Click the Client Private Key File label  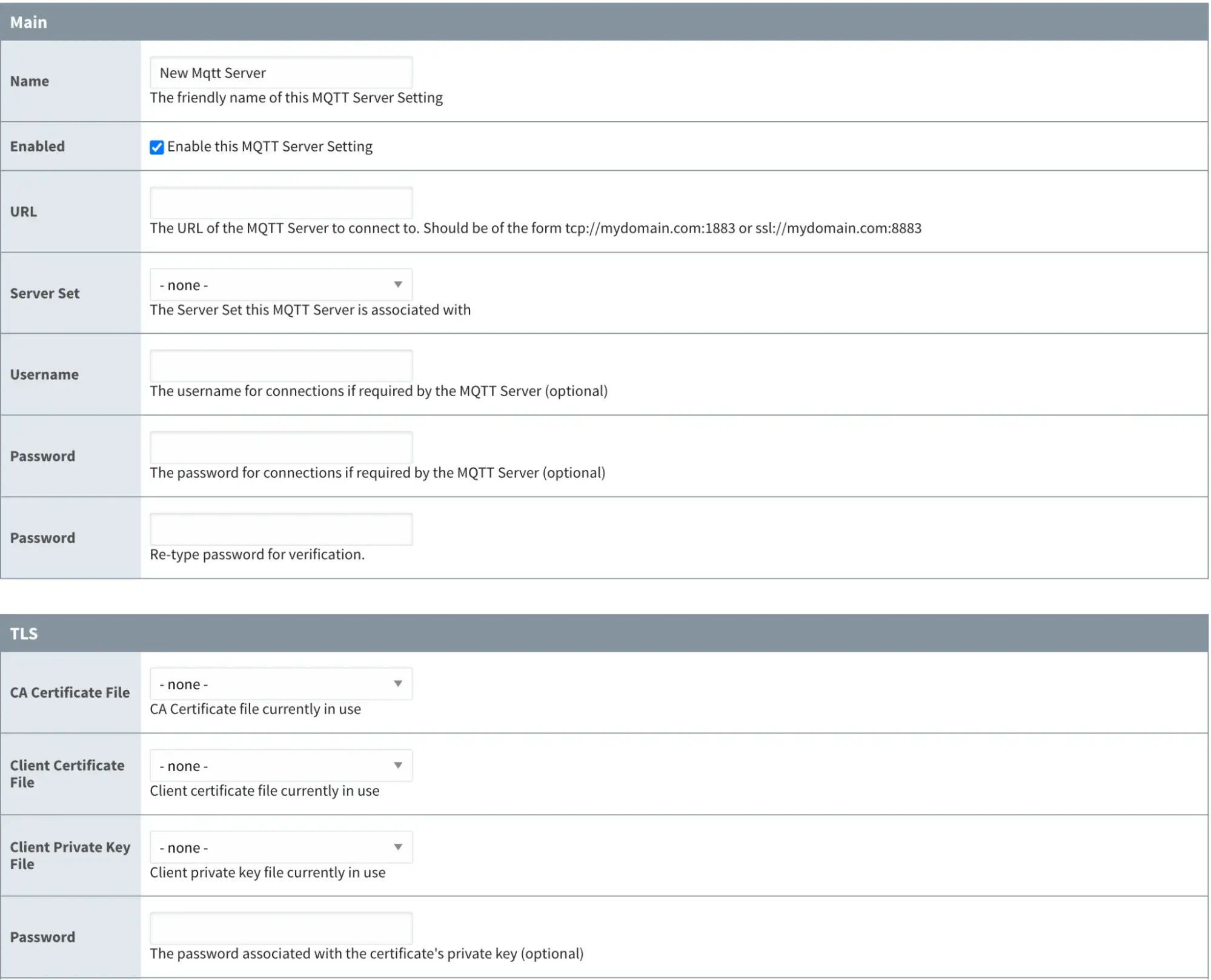[x=70, y=856]
